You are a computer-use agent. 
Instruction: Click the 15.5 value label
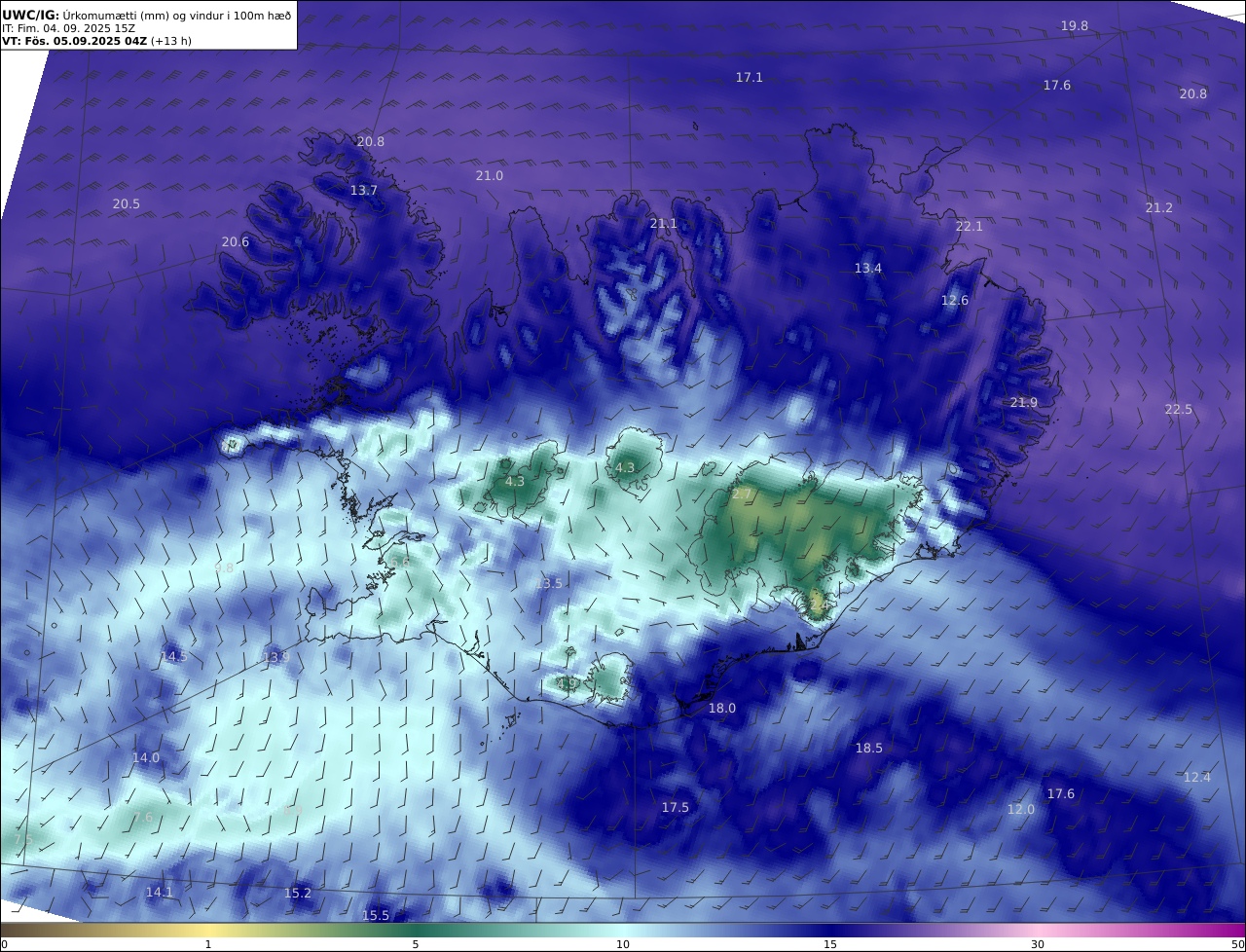pos(376,916)
